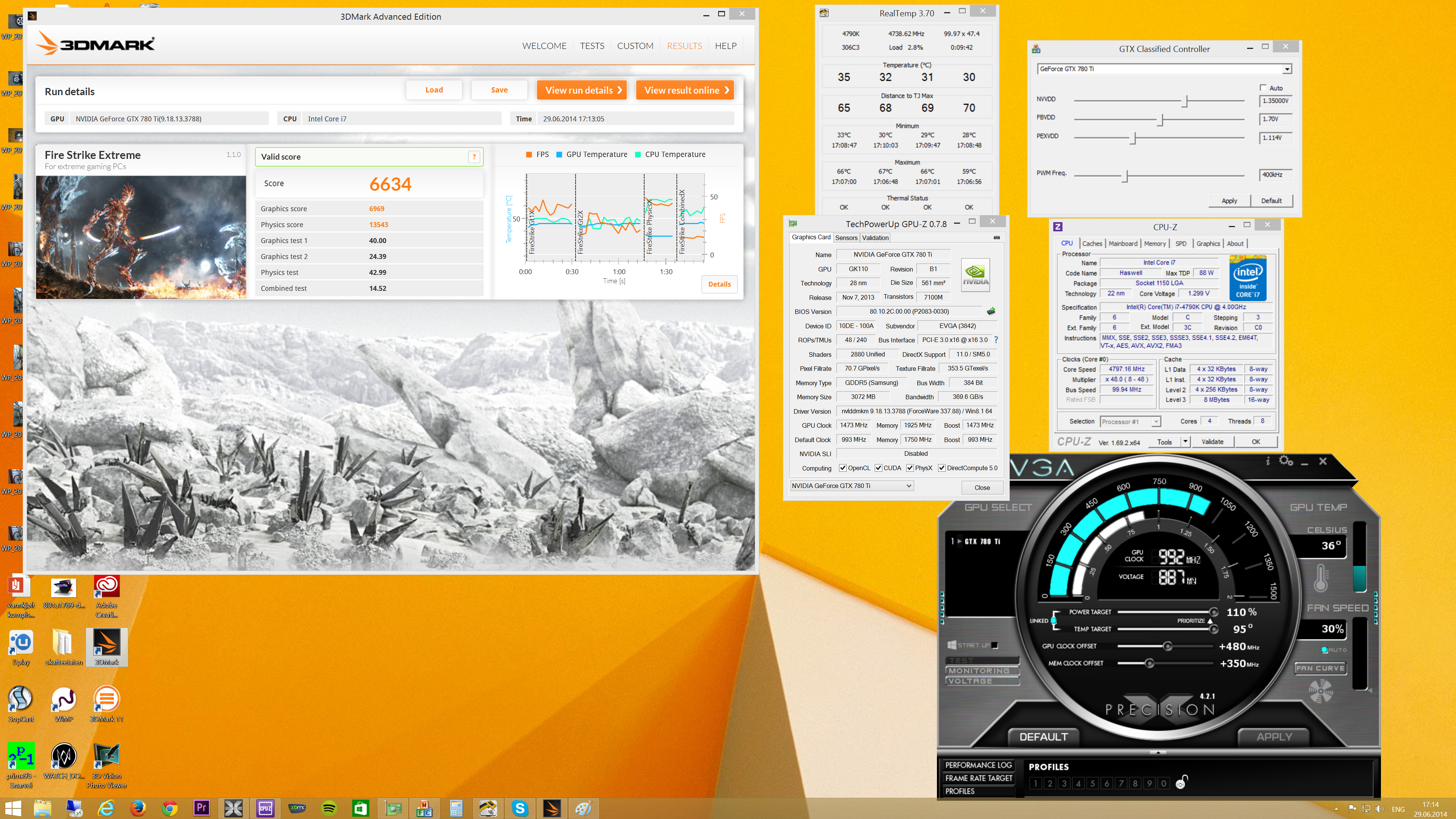Open Skype from the taskbar

(x=519, y=808)
